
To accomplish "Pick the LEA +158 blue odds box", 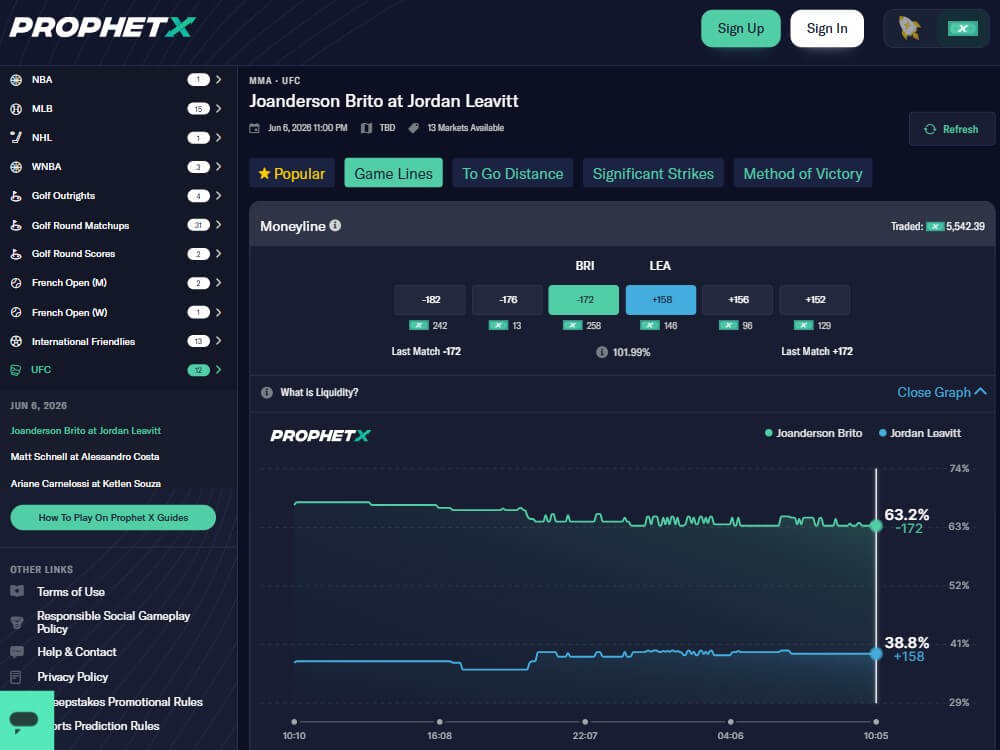I will coord(661,300).
